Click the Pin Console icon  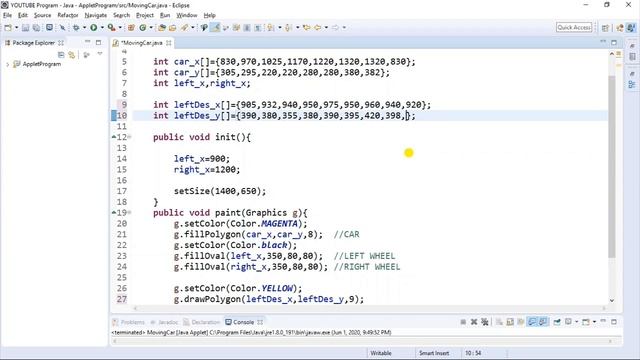pyautogui.click(x=557, y=322)
